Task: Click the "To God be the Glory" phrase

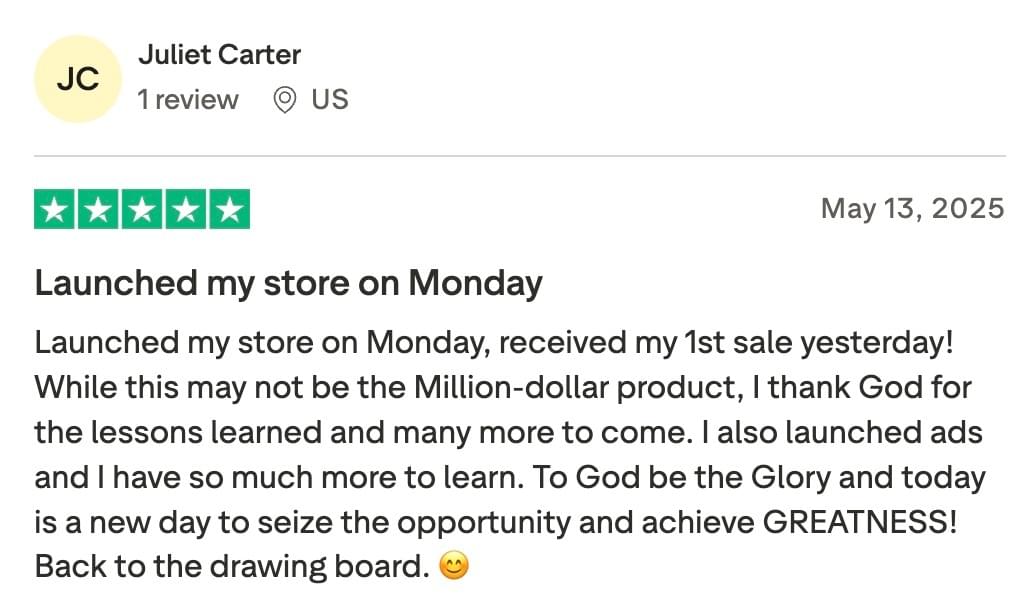Action: [x=681, y=477]
